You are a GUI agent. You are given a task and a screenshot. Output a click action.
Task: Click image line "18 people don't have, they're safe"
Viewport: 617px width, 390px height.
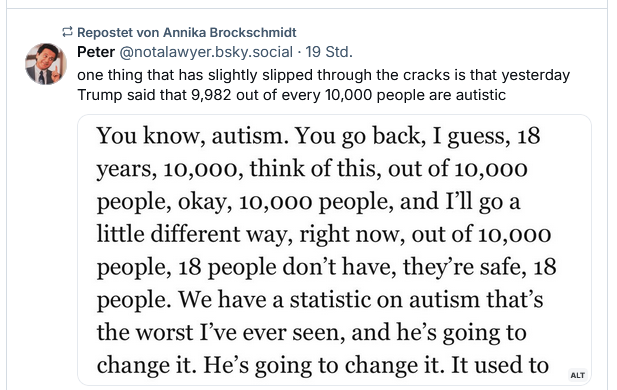[x=327, y=267]
